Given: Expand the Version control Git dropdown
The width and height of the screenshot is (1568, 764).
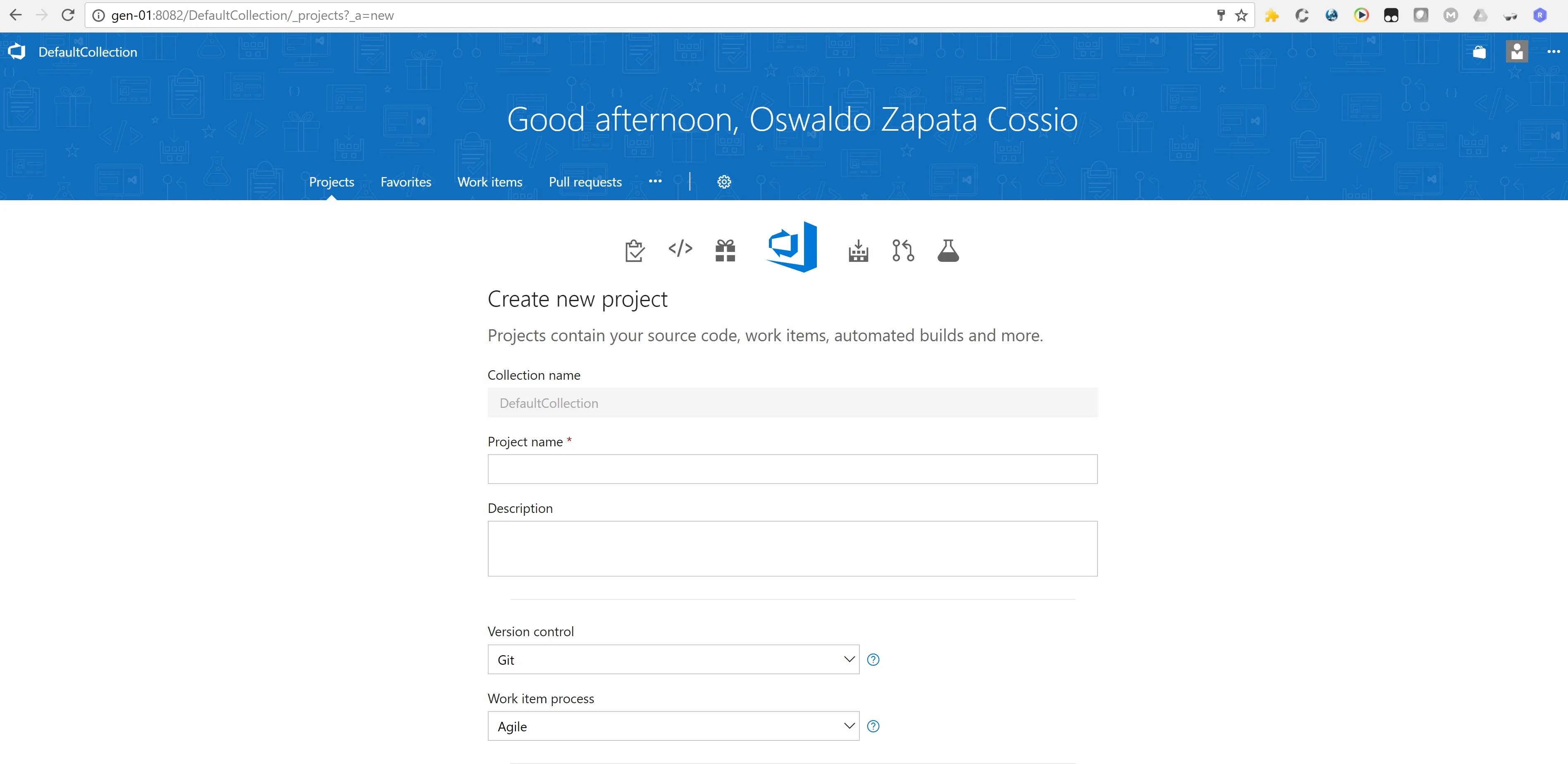Looking at the screenshot, I should [x=673, y=659].
